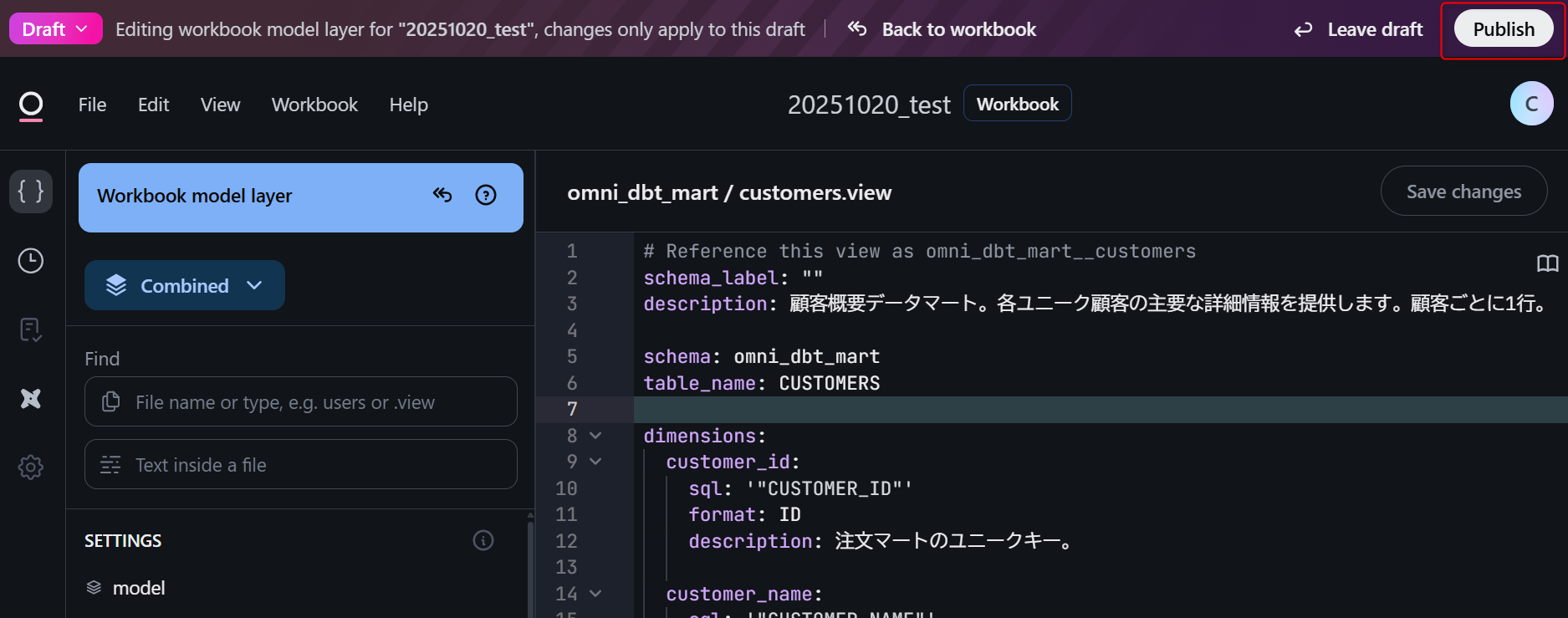Screen dimensions: 1568x618
Task: Collapse the customer_id block at line 9
Action: [595, 462]
